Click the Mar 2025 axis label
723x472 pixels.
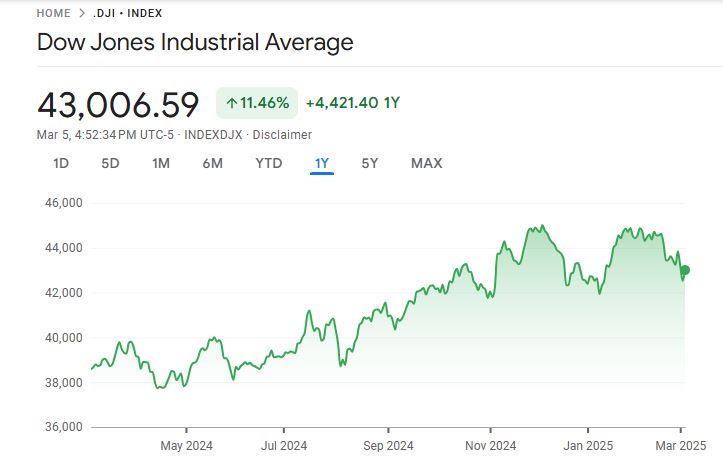click(681, 446)
